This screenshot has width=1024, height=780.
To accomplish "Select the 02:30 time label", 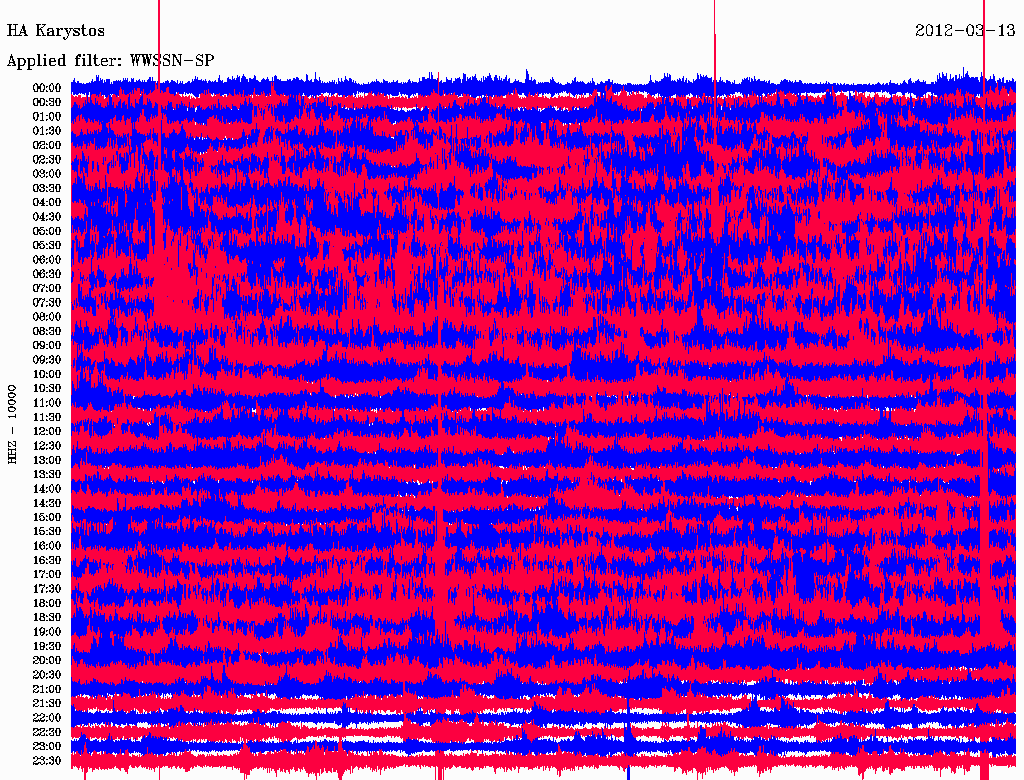I will 47,159.
